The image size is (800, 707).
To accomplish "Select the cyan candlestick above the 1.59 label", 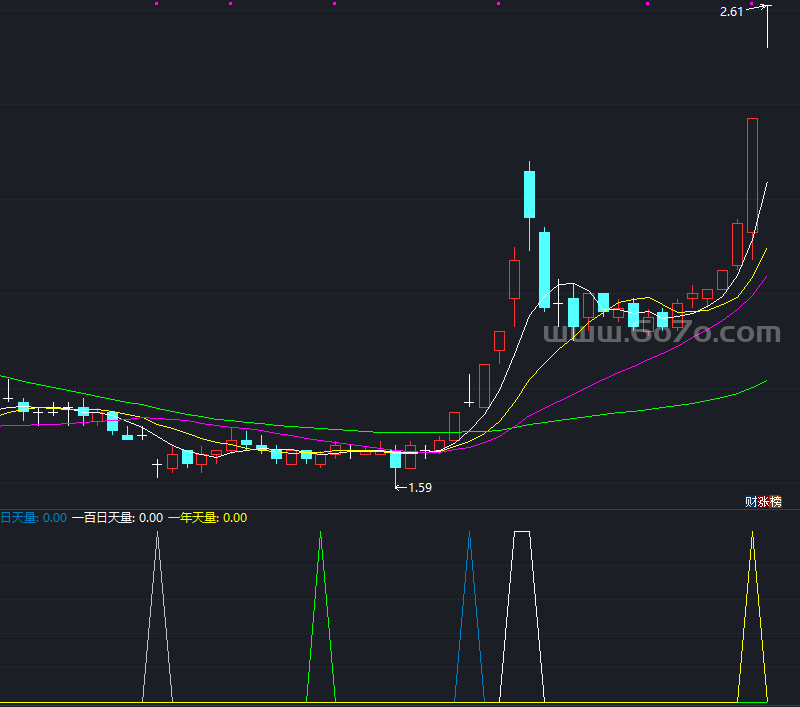I will [x=395, y=459].
